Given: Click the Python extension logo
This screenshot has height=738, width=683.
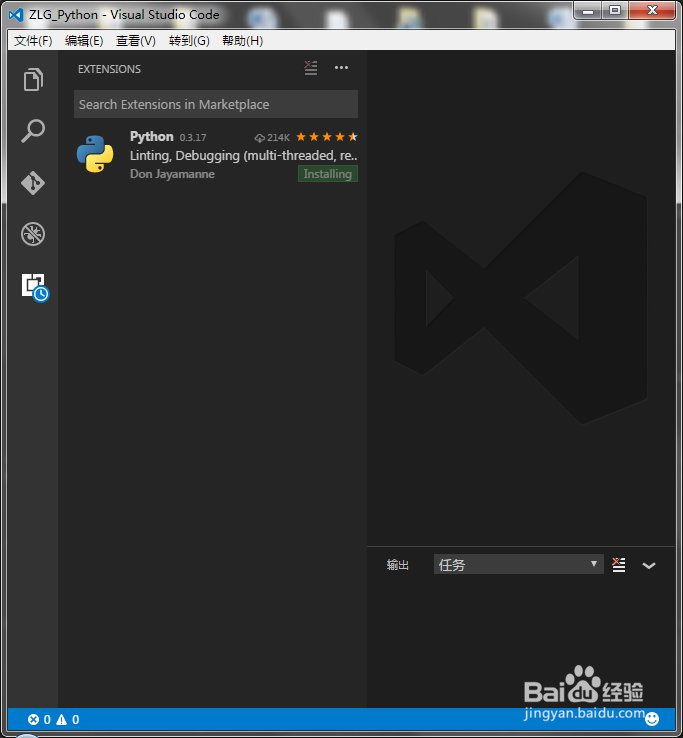Looking at the screenshot, I should [95, 154].
